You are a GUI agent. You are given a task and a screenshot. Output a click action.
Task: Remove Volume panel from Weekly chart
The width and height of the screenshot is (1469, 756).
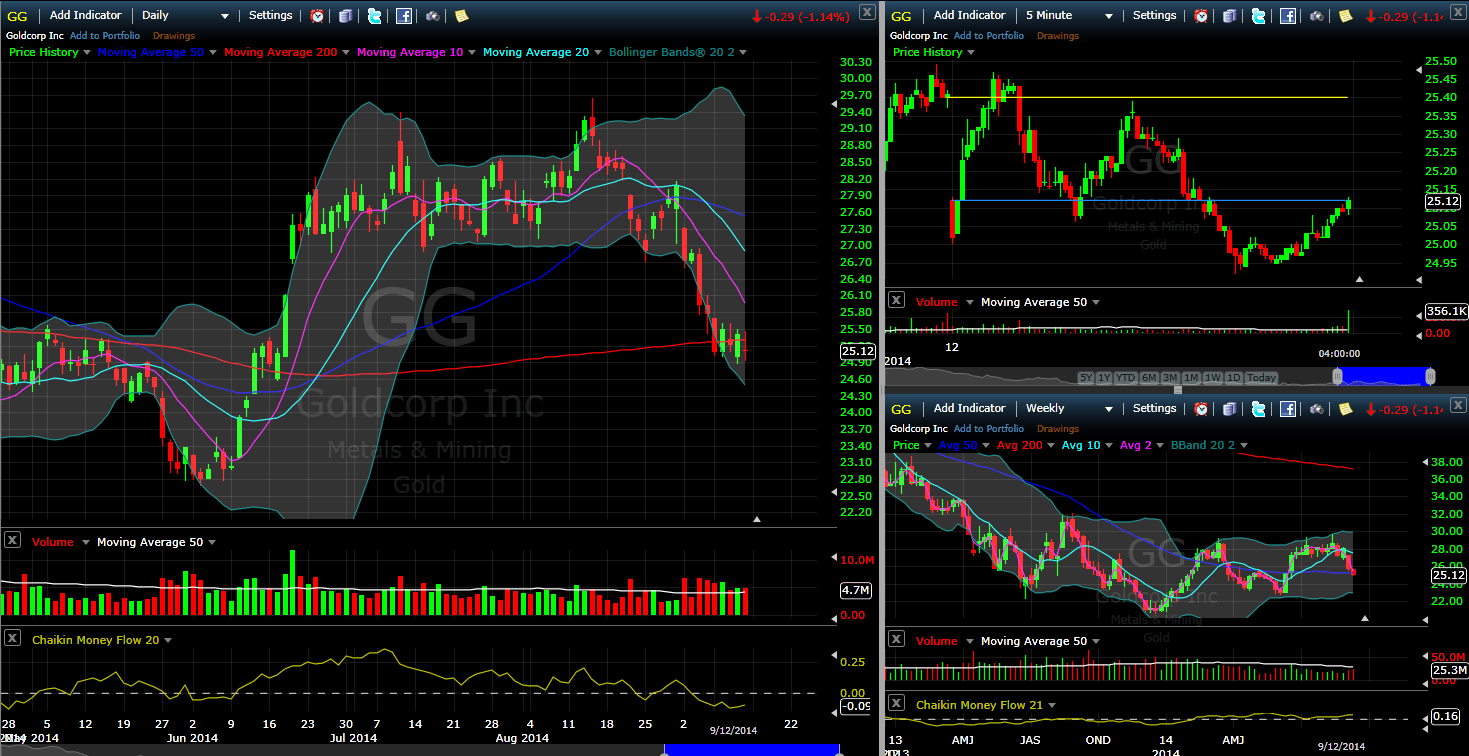pos(896,639)
